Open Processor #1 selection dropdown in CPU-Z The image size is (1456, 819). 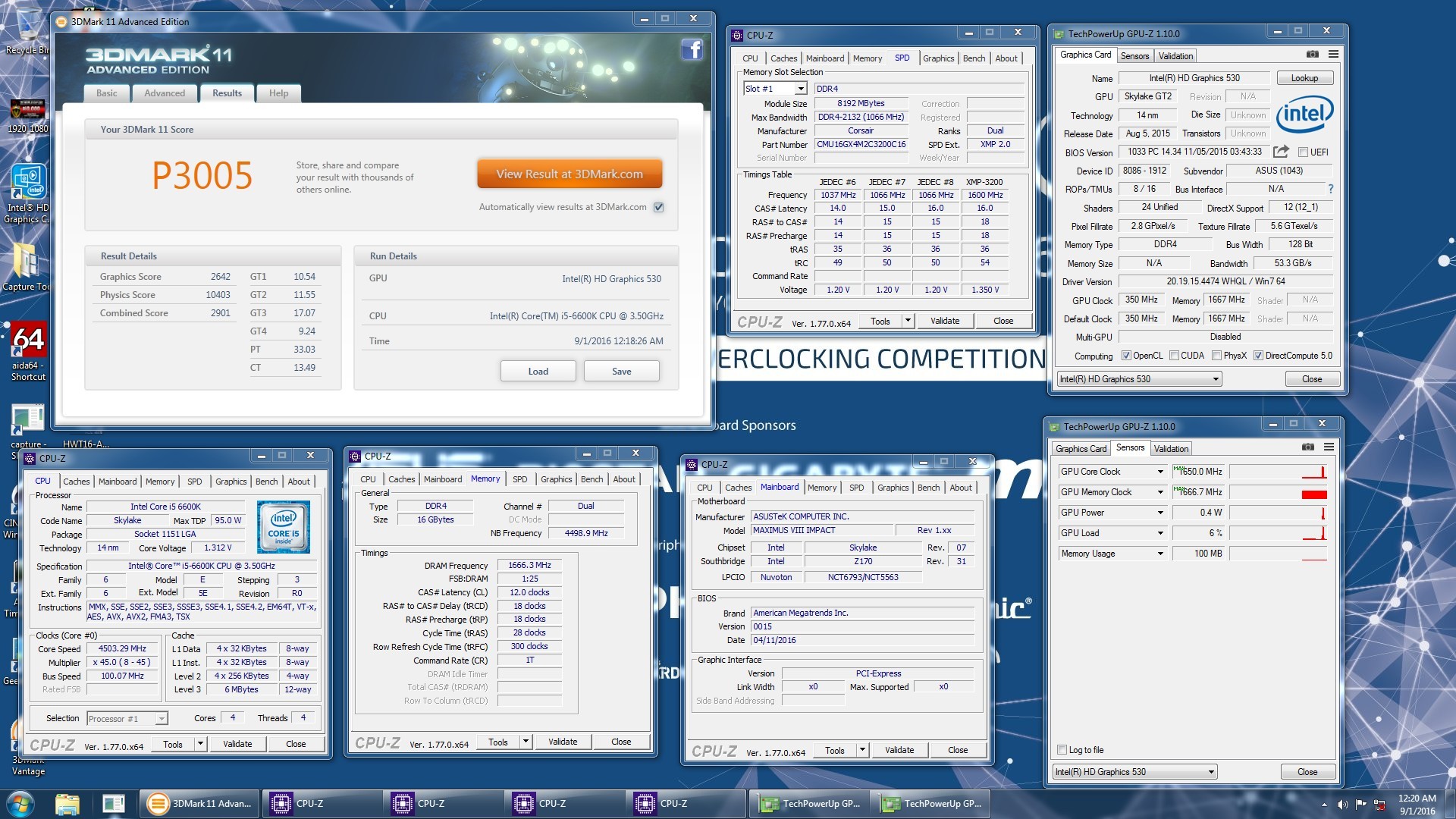coord(127,718)
